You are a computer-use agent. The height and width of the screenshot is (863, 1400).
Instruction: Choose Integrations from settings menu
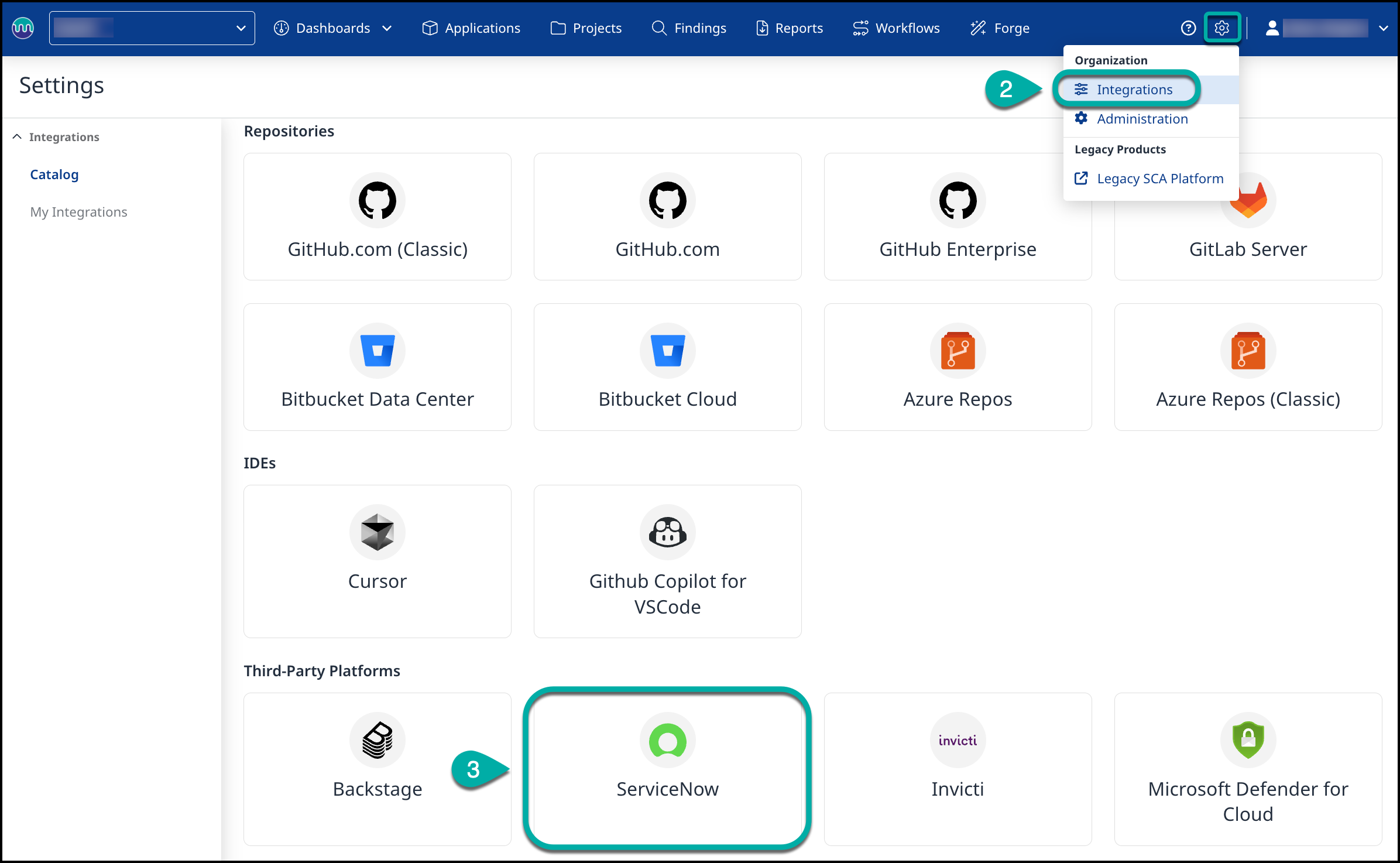coord(1134,90)
